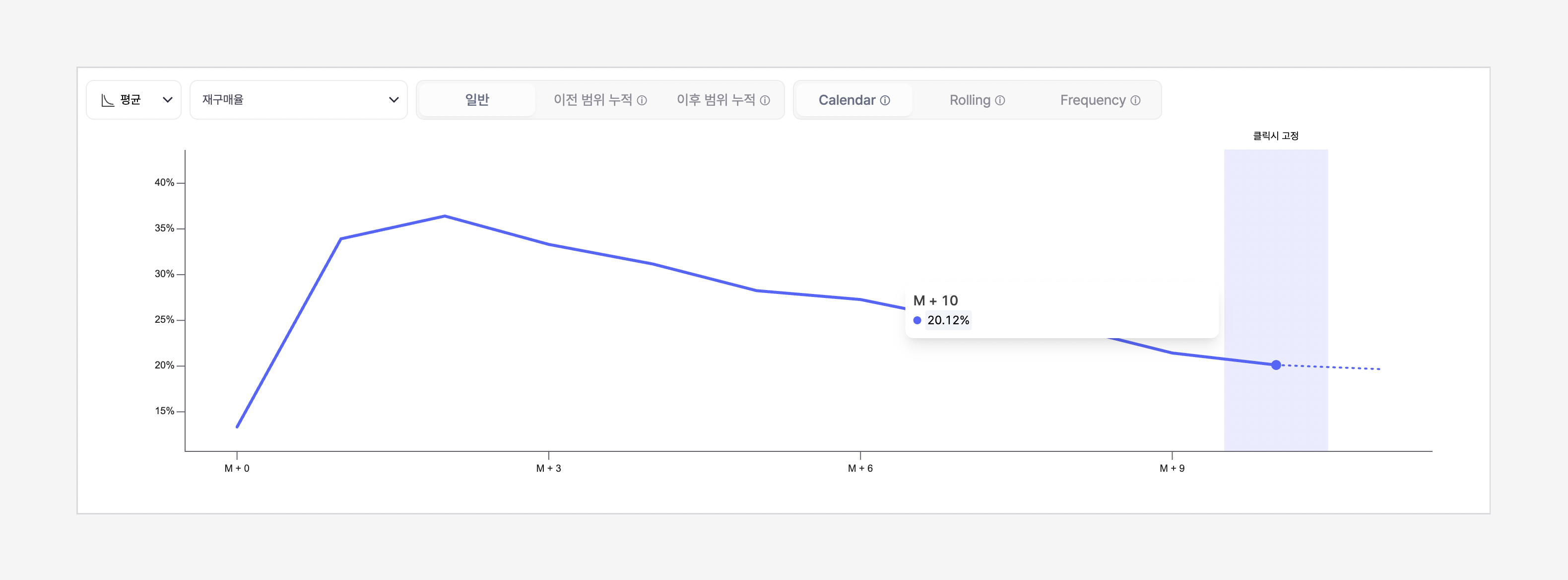Expand the 재구매율 metric dropdown chevron
Image resolution: width=1568 pixels, height=580 pixels.
point(394,100)
